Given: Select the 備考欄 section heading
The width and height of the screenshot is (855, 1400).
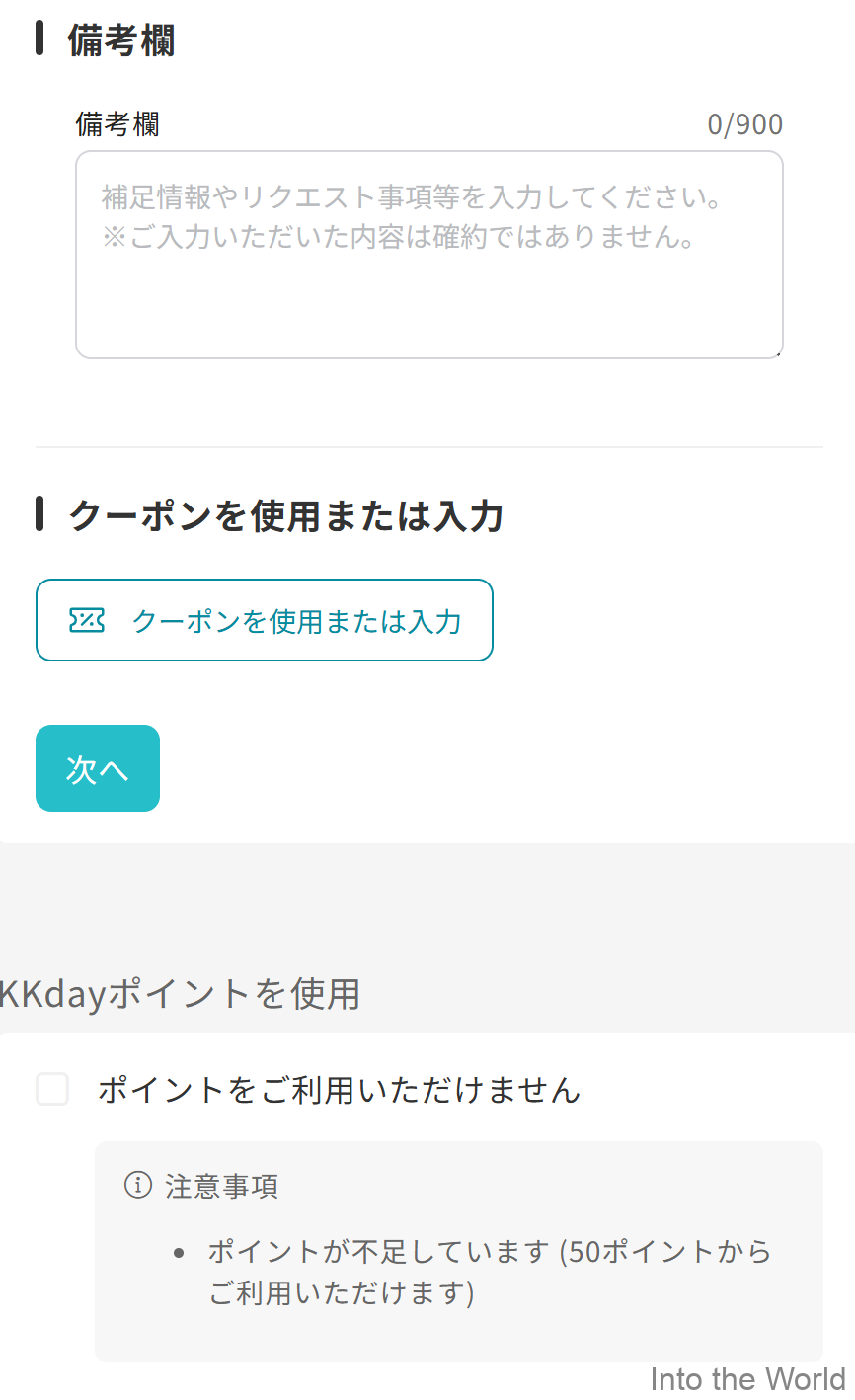Looking at the screenshot, I should tap(117, 41).
